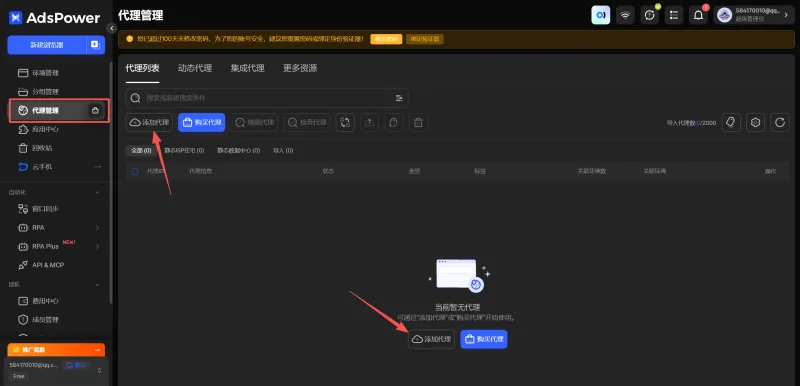Click 添加代理 in the top toolbar
This screenshot has width=800, height=386.
click(x=149, y=122)
